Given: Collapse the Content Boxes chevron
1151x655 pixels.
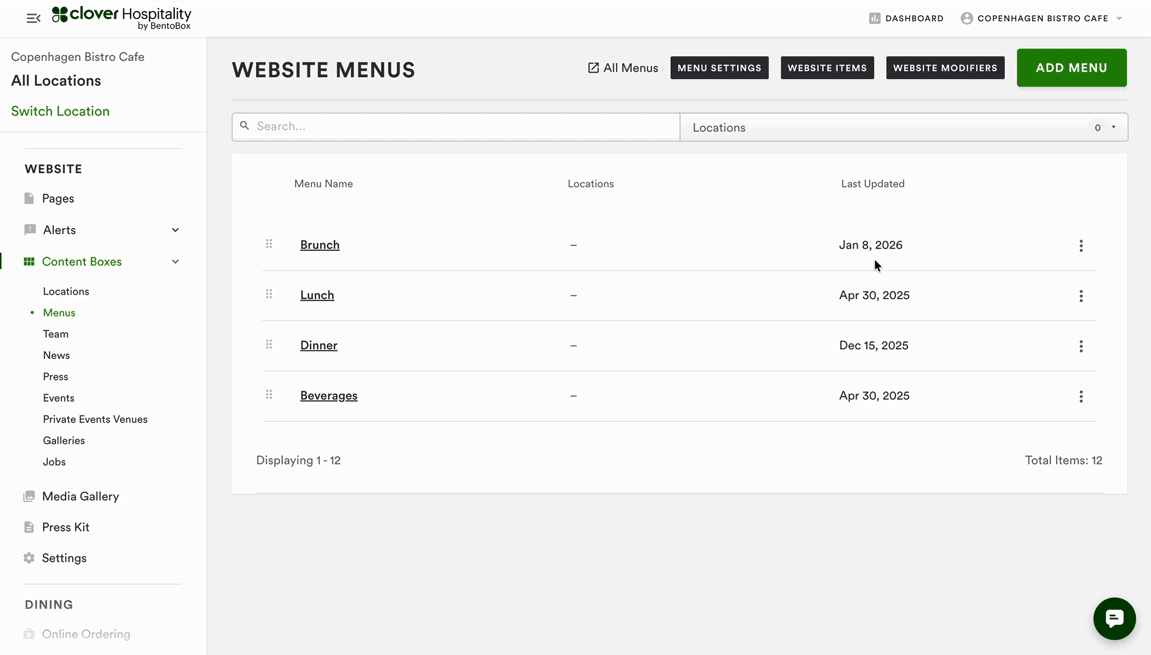Looking at the screenshot, I should [175, 261].
